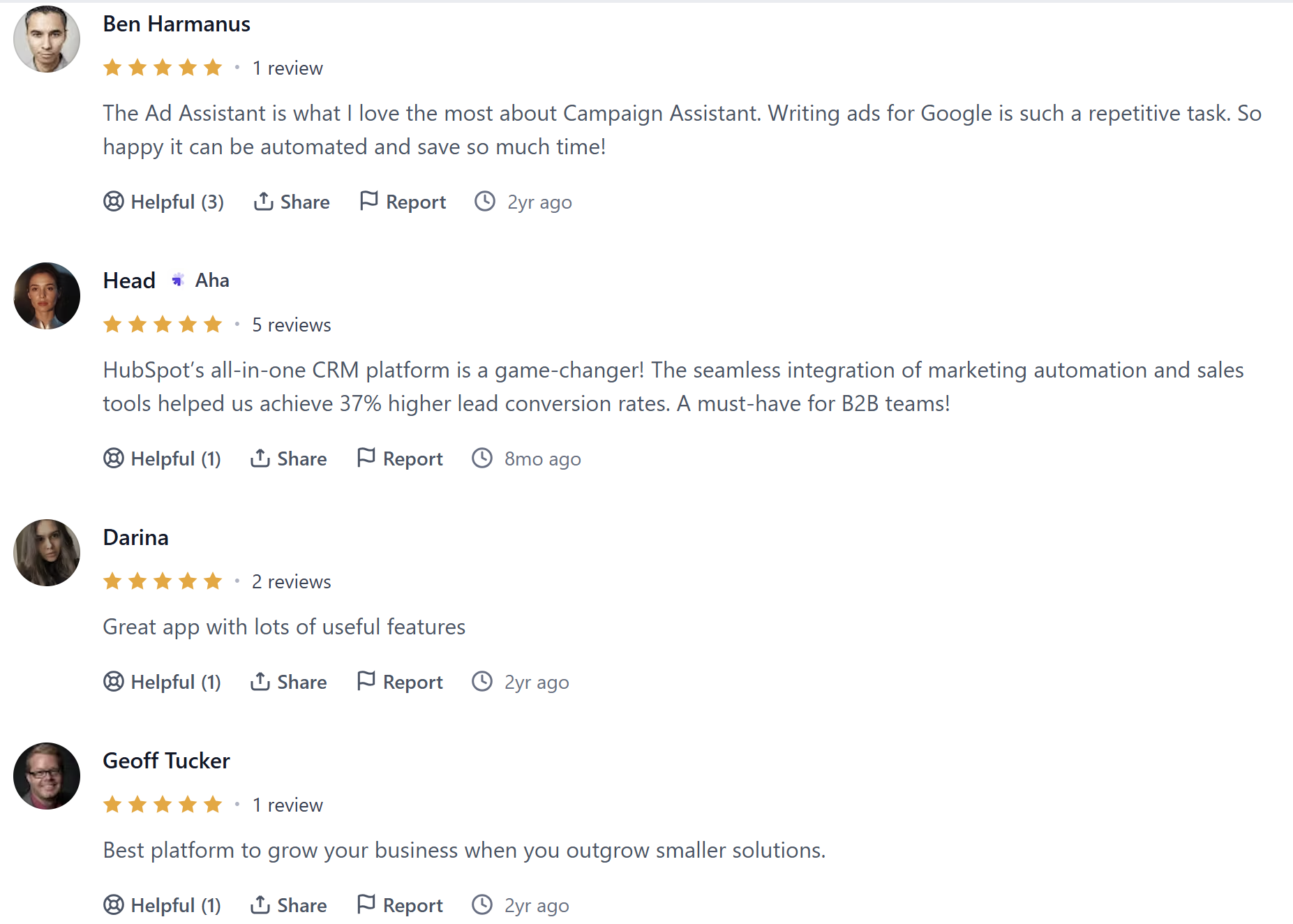The image size is (1293, 924).
Task: Click the reviewer name Head
Action: click(x=129, y=280)
